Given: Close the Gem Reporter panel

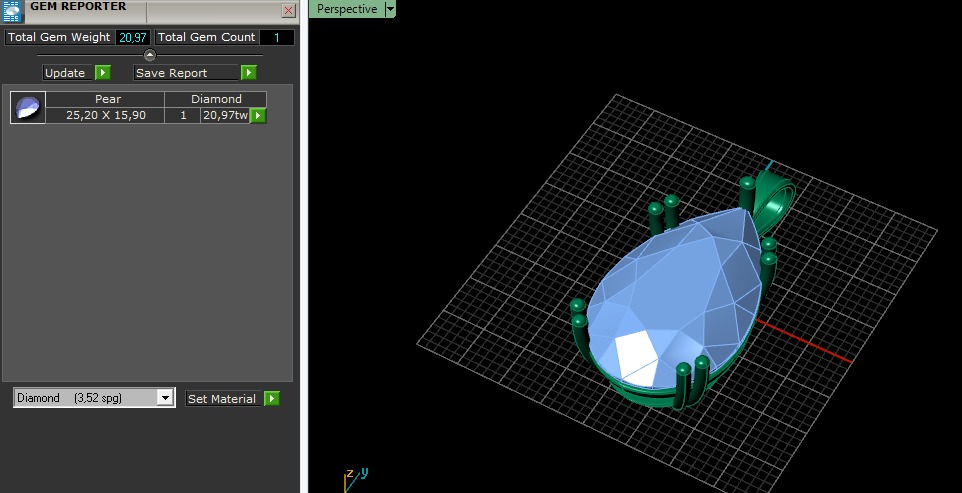Looking at the screenshot, I should (288, 10).
